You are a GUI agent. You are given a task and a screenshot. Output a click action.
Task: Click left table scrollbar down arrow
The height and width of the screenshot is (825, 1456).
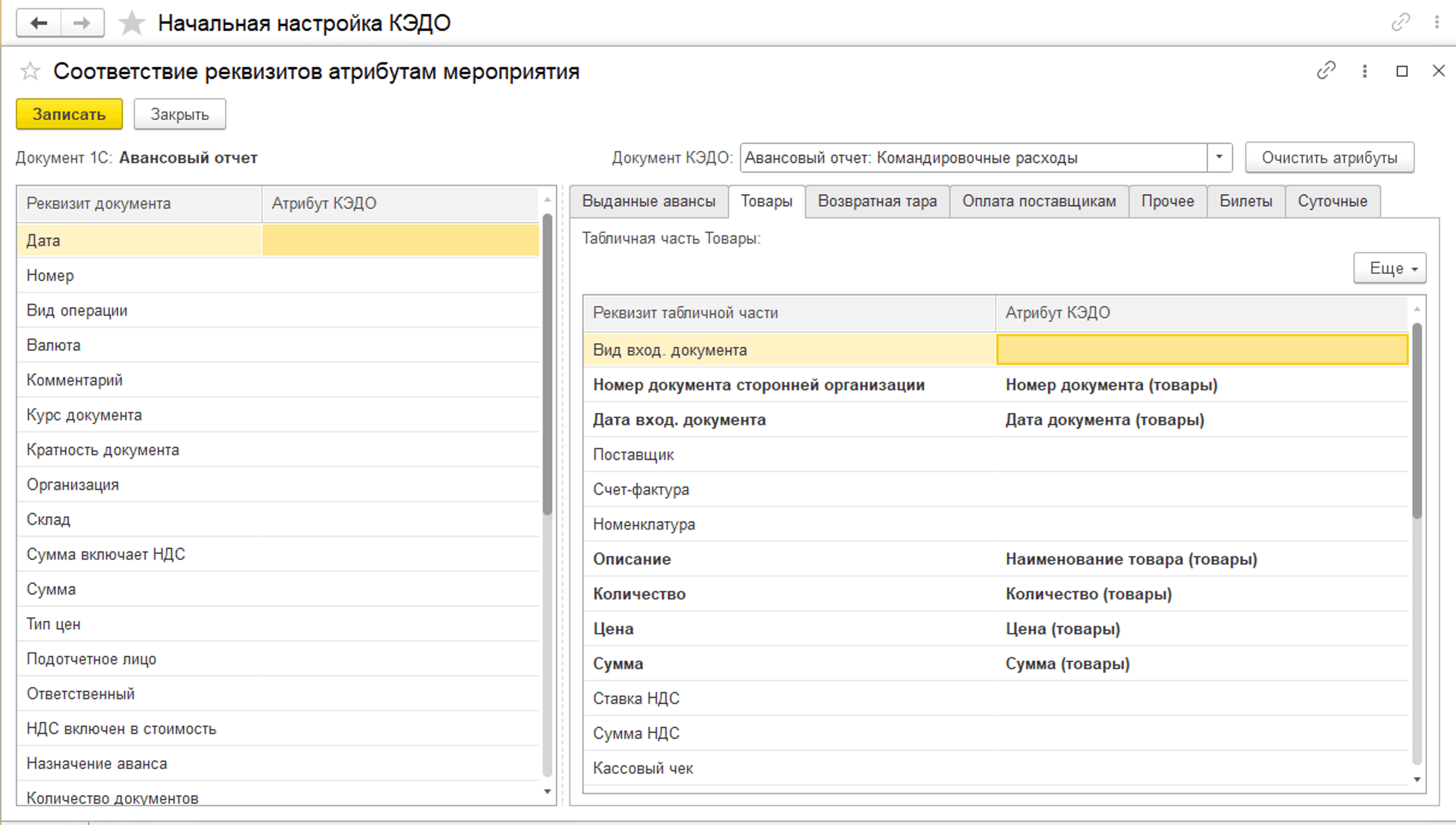click(x=547, y=792)
